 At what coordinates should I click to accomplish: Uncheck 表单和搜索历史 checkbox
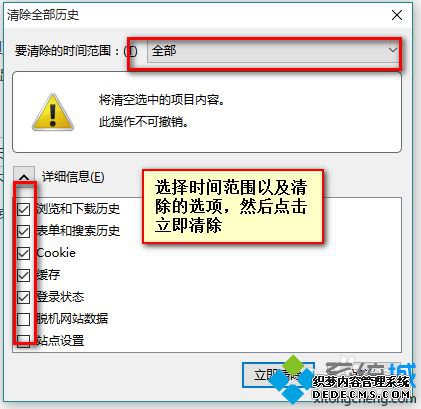(x=24, y=231)
